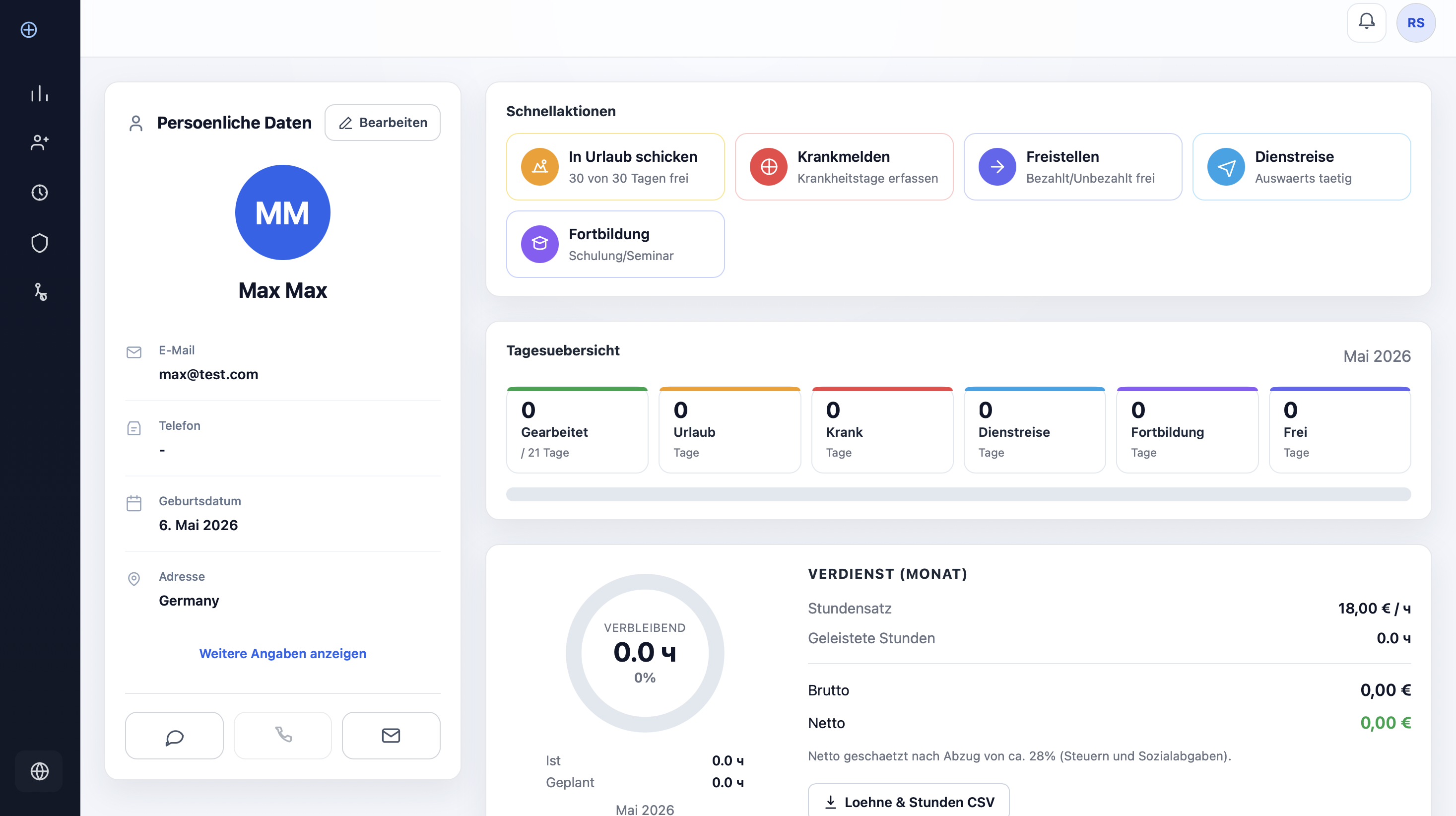Click the Dienstreise quick action
Screen dimensions: 1456x816
(x=1302, y=167)
